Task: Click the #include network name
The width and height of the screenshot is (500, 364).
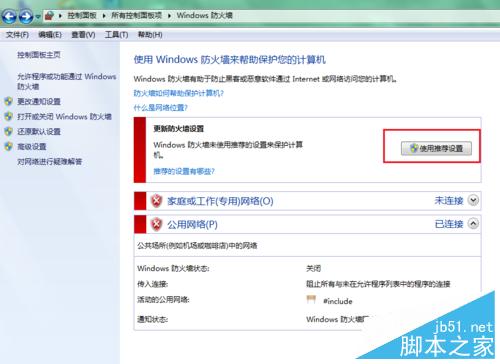Action: pos(338,301)
